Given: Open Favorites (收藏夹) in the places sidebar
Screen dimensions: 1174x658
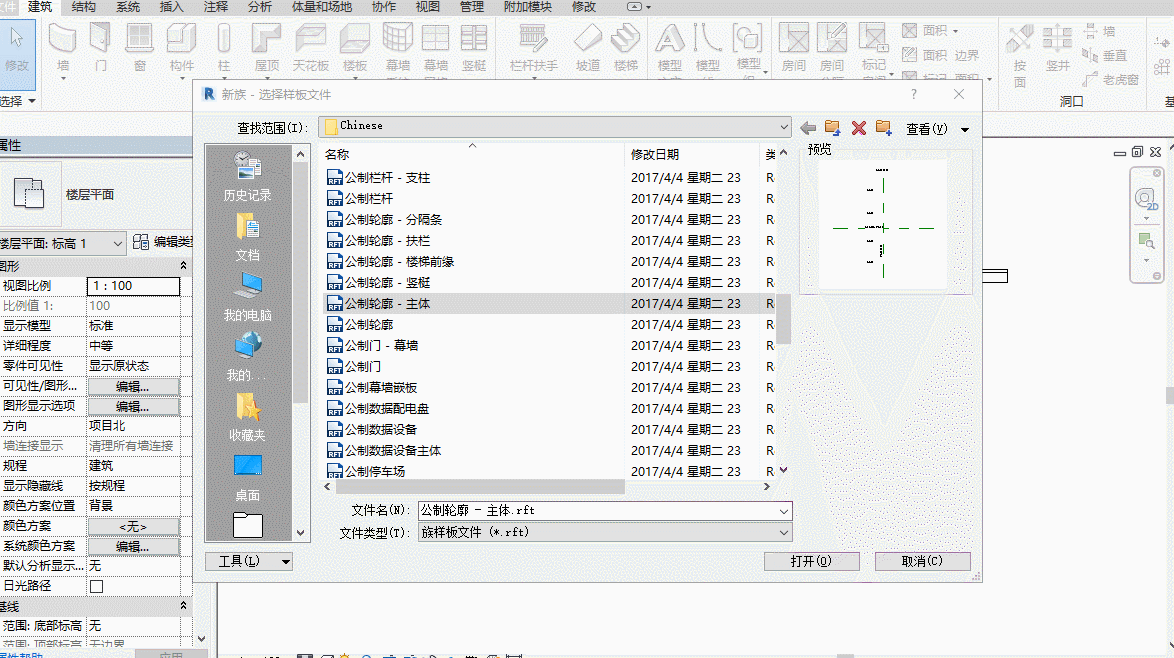Looking at the screenshot, I should pyautogui.click(x=248, y=417).
